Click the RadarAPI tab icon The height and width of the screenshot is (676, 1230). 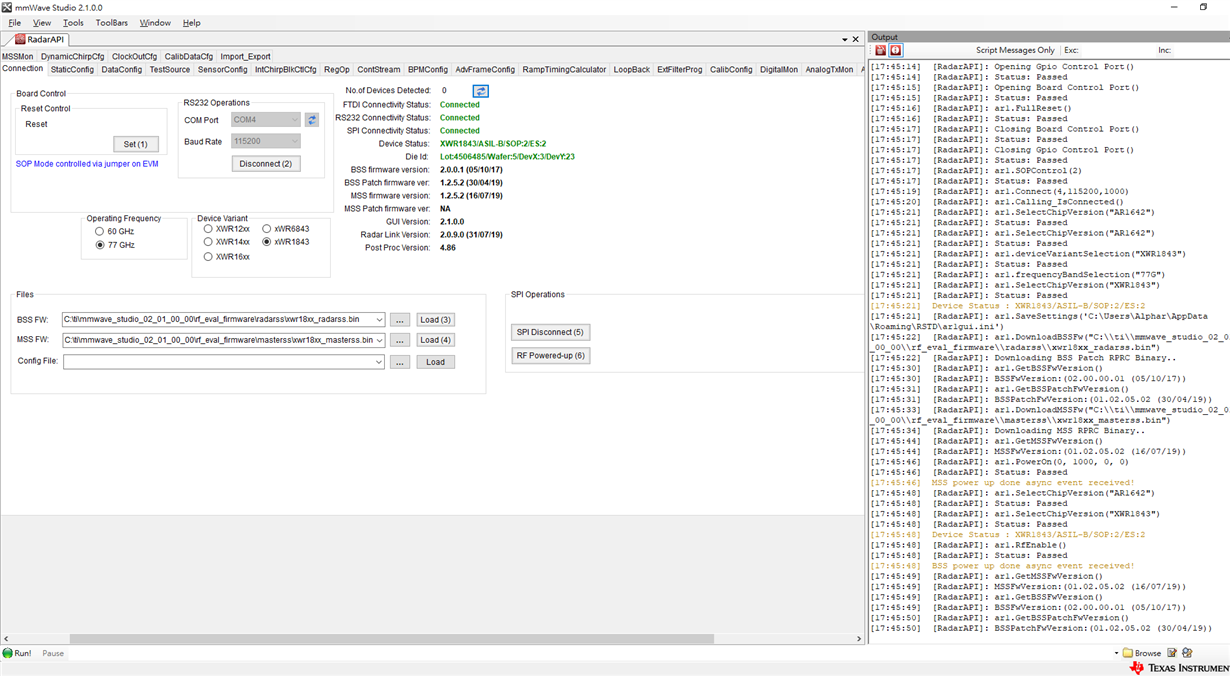tap(20, 40)
